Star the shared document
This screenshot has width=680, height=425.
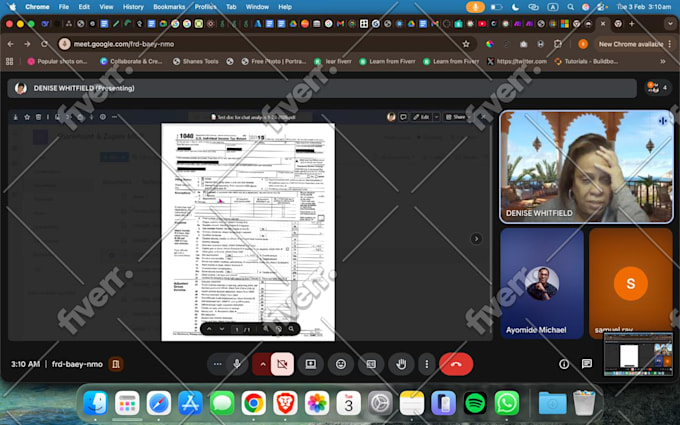click(x=27, y=117)
